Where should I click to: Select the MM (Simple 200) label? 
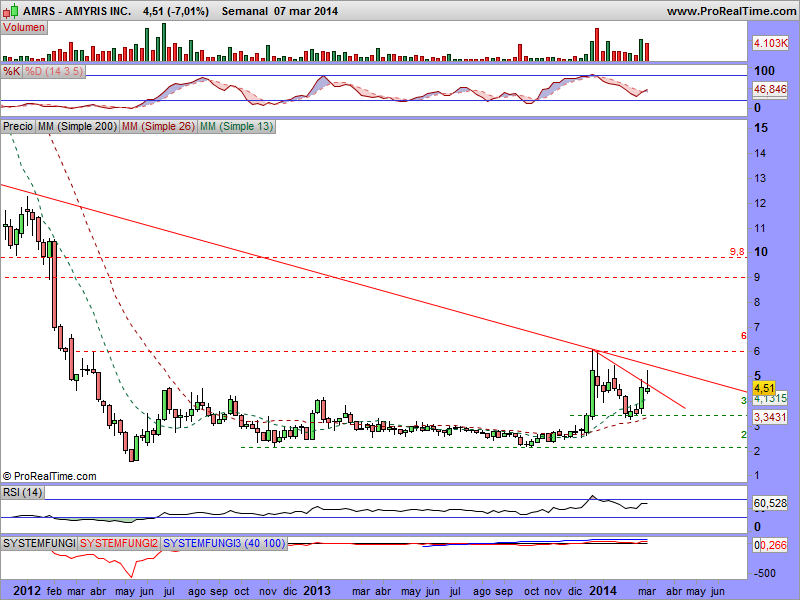click(x=77, y=126)
